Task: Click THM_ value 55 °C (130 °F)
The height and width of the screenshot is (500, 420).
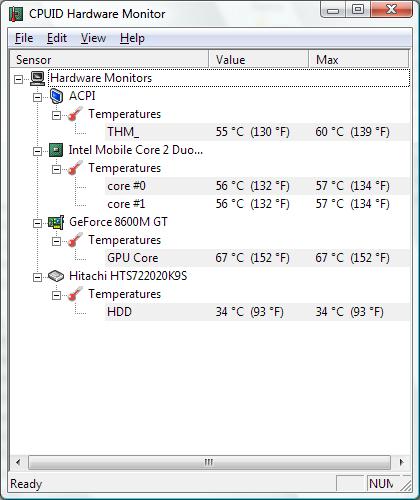Action: click(x=252, y=132)
